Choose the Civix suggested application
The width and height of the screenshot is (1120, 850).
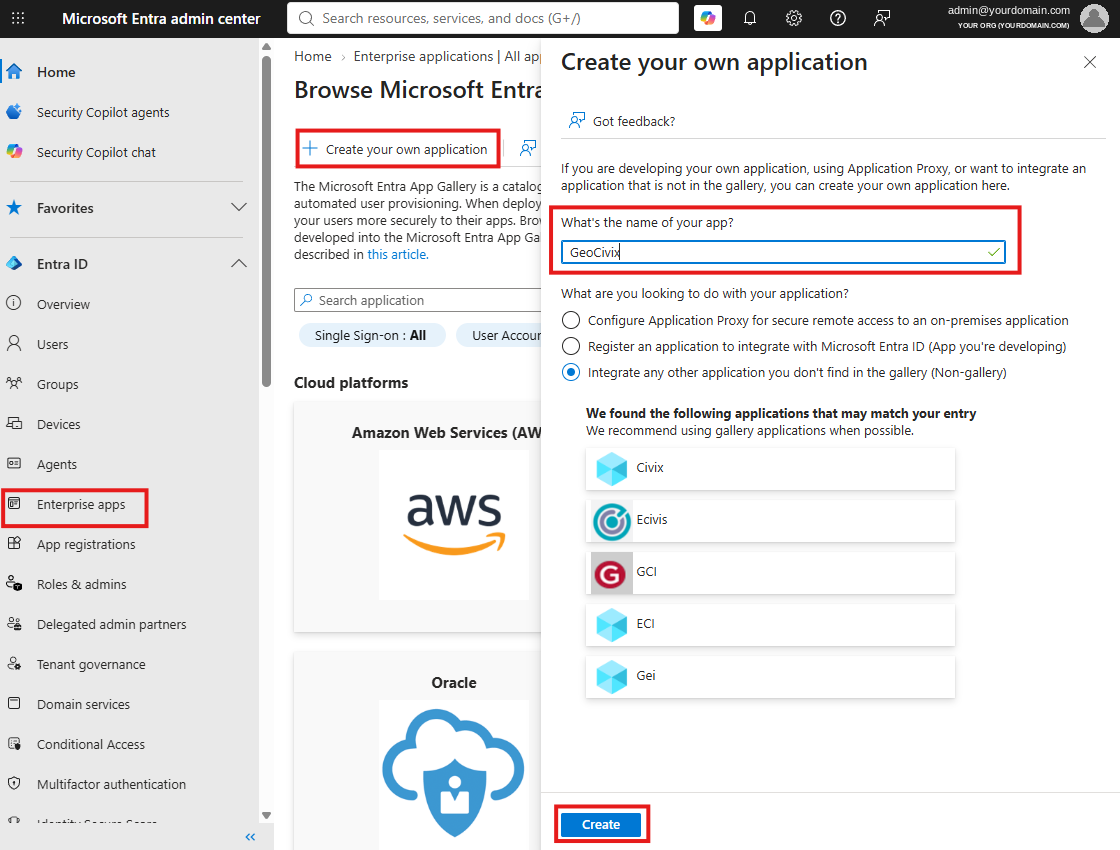tap(770, 469)
